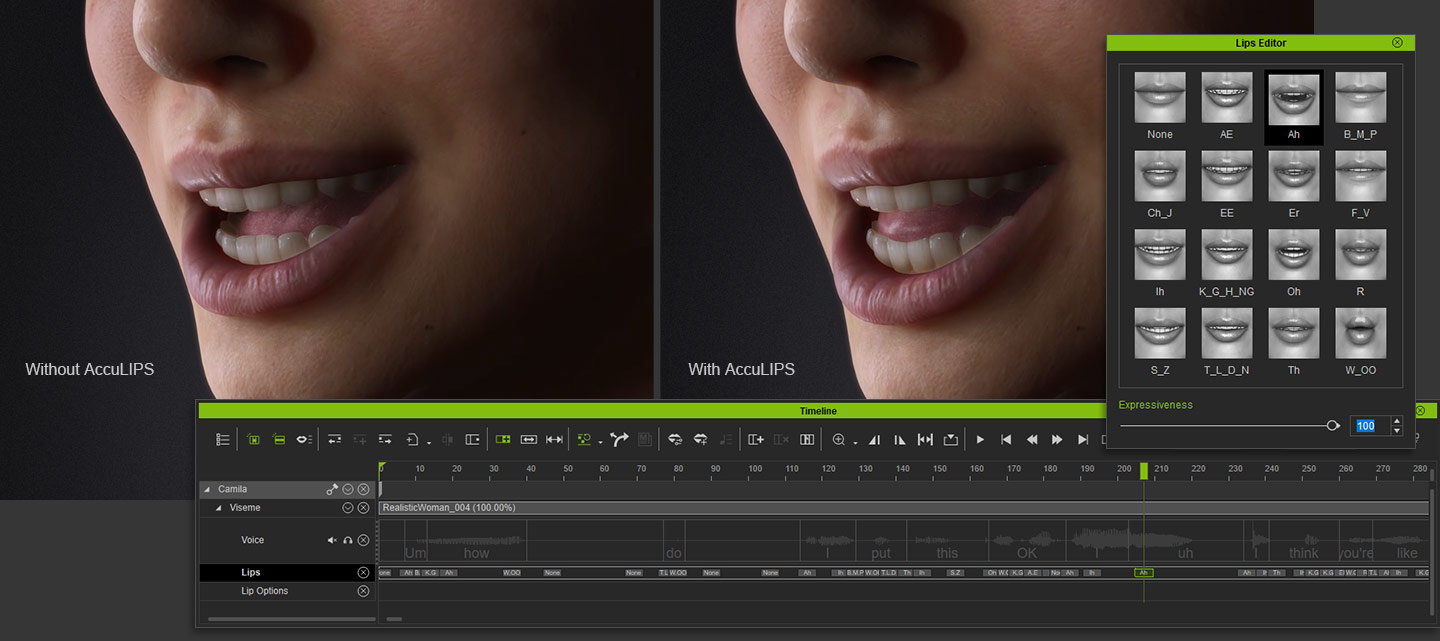Select the RealisticWoman_004 viseme clip
The image size is (1440, 641).
pos(903,508)
